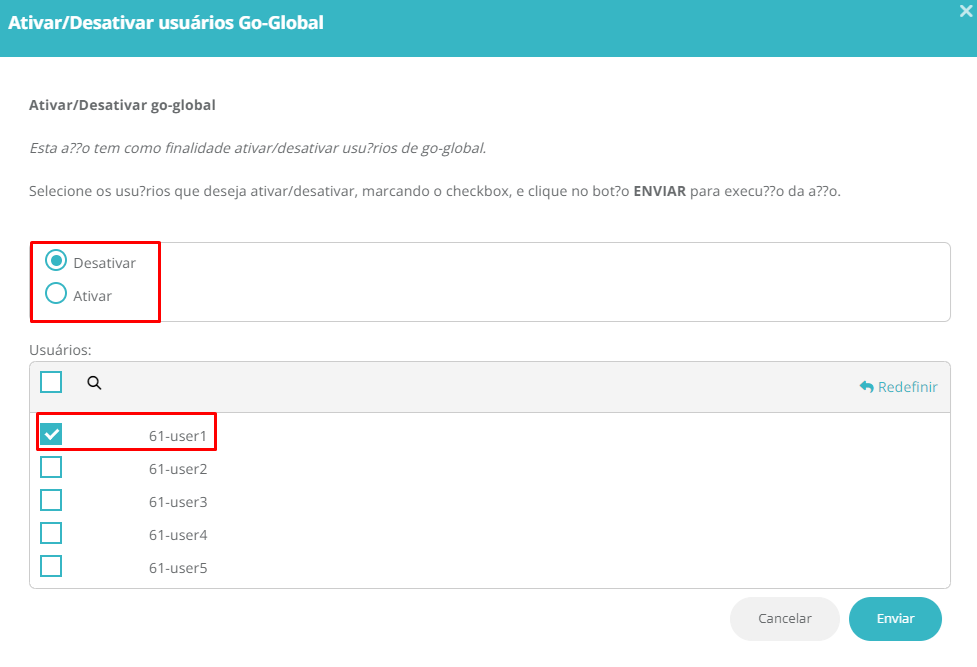This screenshot has height=667, width=977.
Task: Close the Go-Global dialog with X
Action: point(966,11)
